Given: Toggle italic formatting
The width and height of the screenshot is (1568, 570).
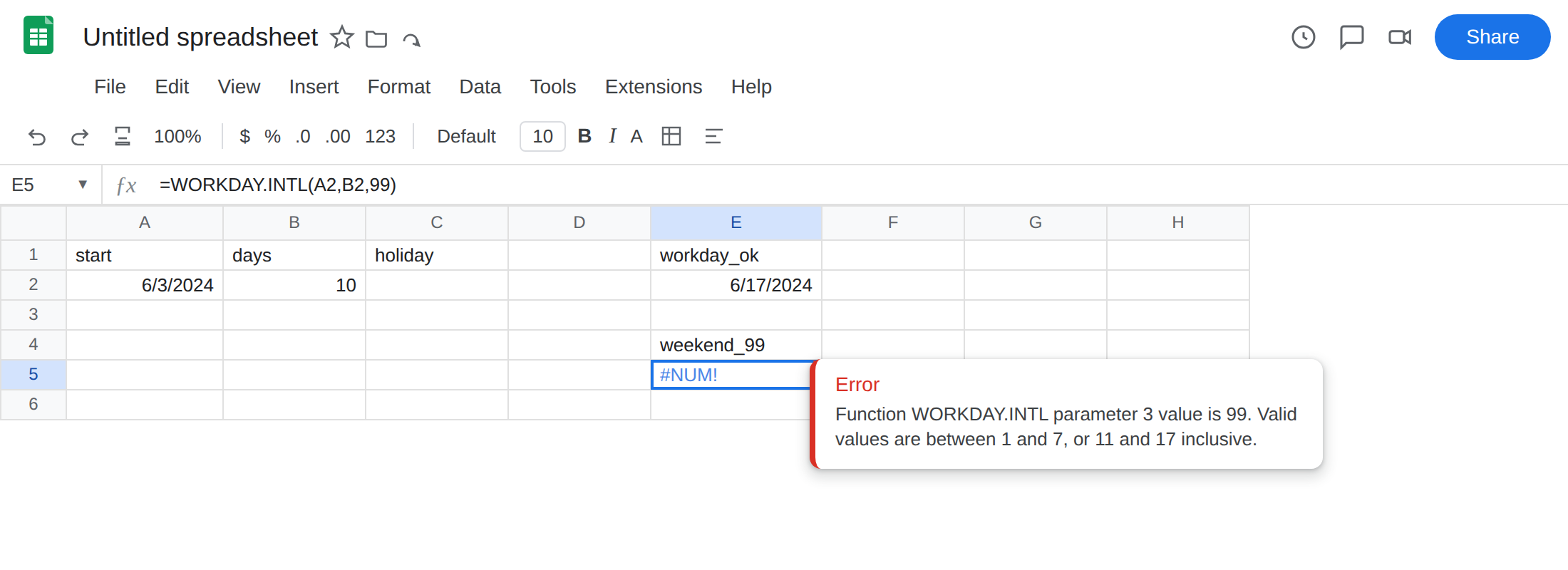Looking at the screenshot, I should tap(612, 136).
